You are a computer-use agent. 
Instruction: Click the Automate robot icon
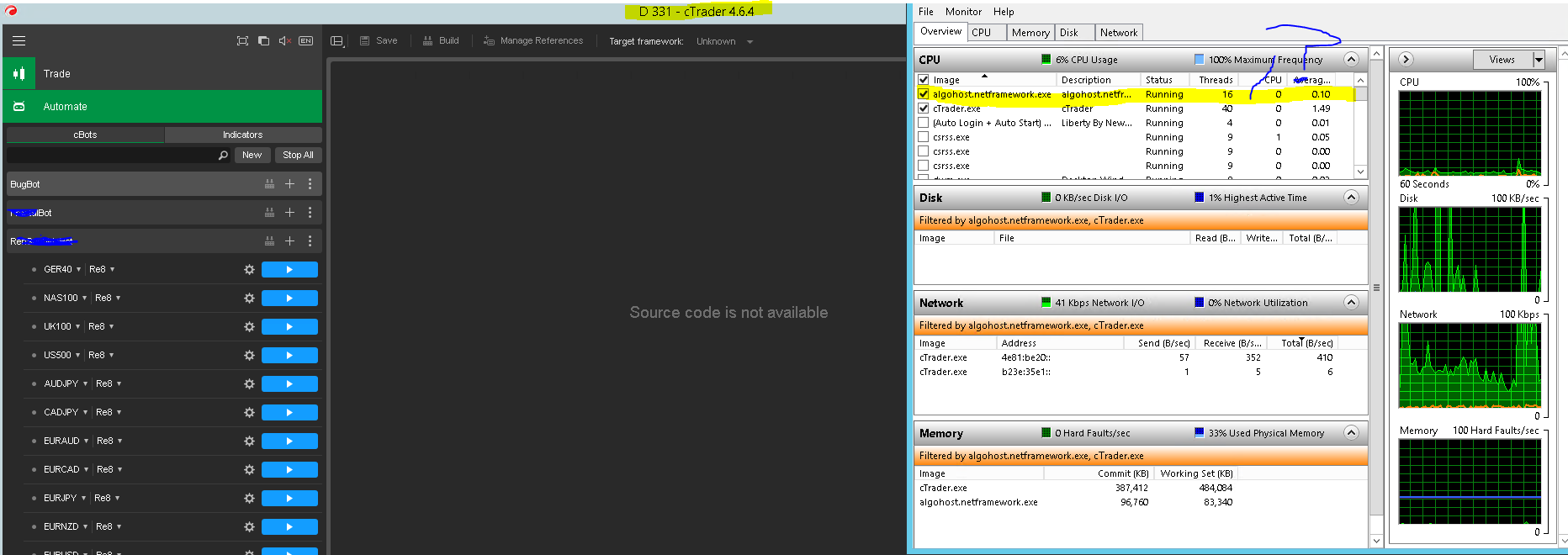pos(19,107)
